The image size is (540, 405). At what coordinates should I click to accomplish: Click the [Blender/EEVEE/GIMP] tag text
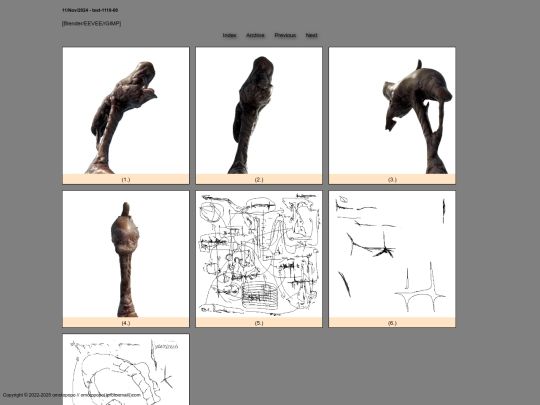pos(91,23)
